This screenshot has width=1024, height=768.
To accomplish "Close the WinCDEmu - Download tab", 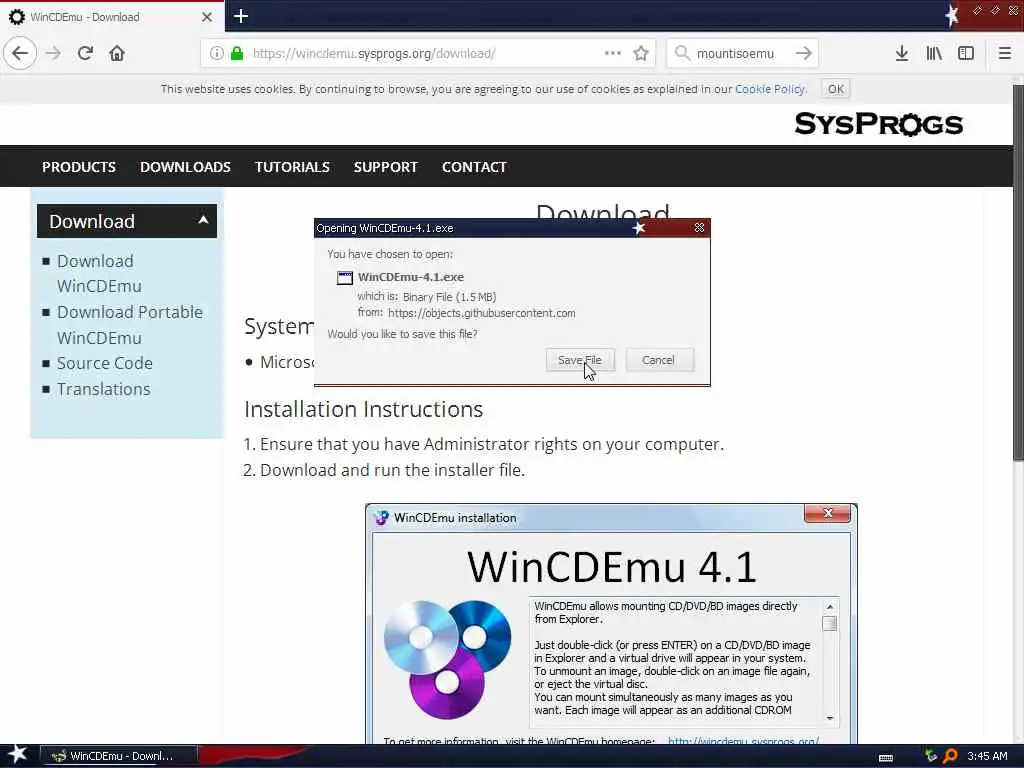I will (x=207, y=17).
